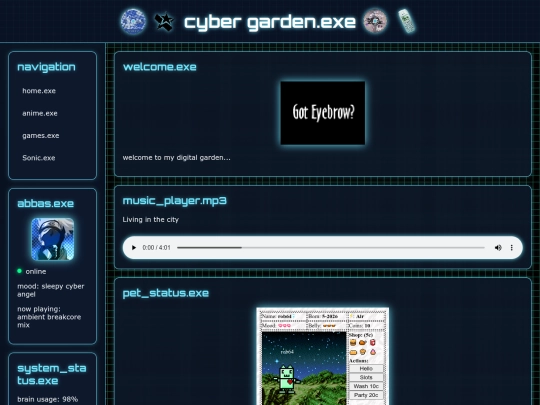Click the music_player.mp3 heading
This screenshot has height=405, width=540.
[175, 201]
